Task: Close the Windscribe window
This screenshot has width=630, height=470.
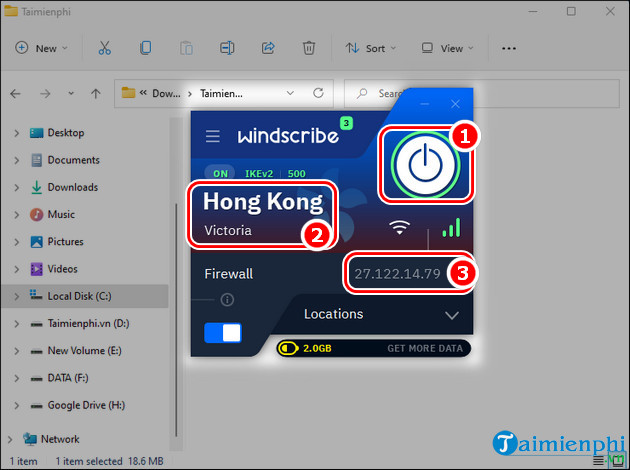Action: pyautogui.click(x=455, y=104)
